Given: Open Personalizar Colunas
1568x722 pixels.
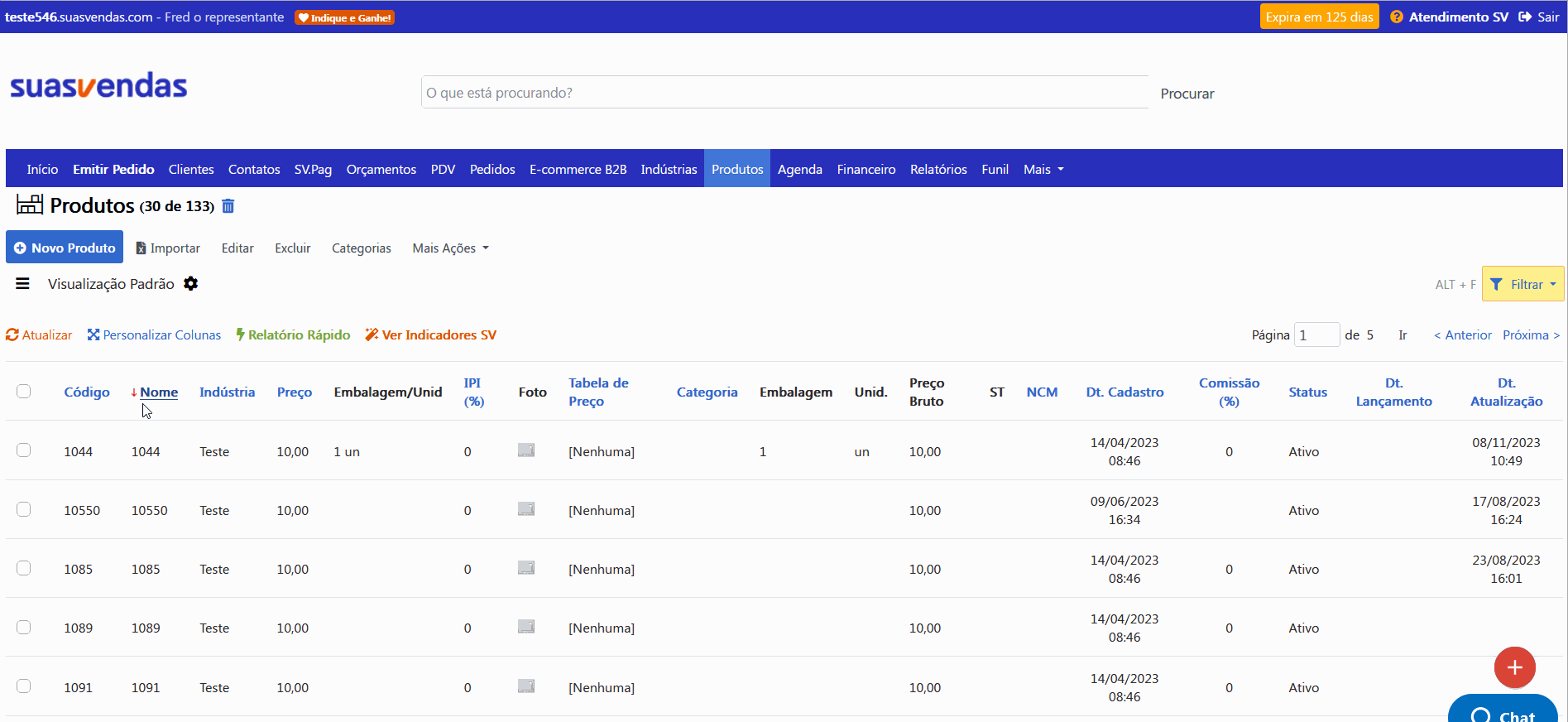Looking at the screenshot, I should [x=154, y=335].
